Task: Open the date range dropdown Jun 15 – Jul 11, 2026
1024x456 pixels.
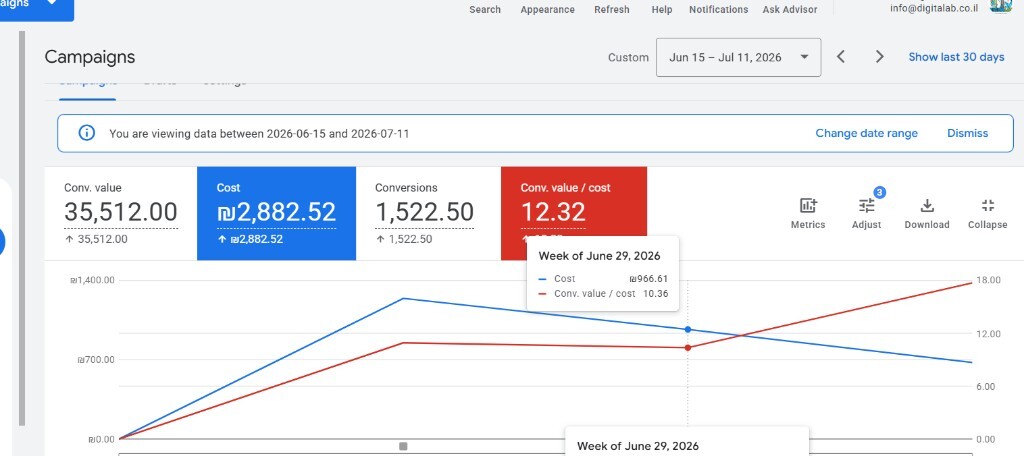Action: [x=738, y=57]
